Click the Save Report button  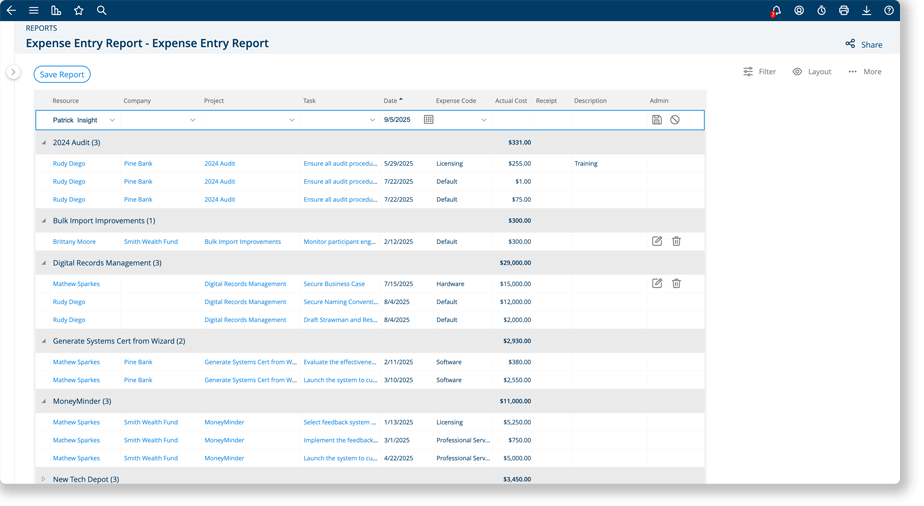pos(62,74)
